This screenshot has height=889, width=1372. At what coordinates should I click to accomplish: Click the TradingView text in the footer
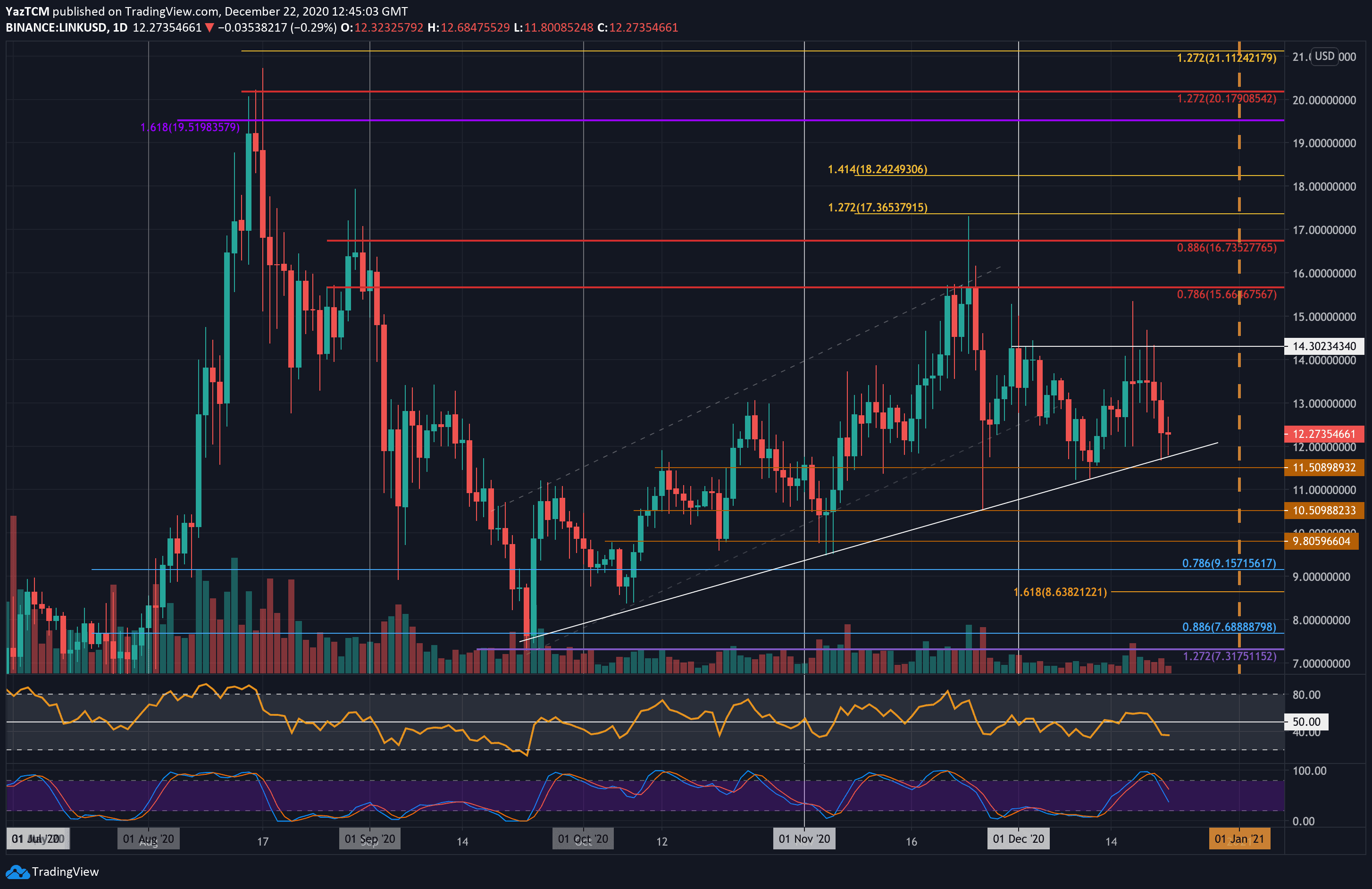coord(65,872)
